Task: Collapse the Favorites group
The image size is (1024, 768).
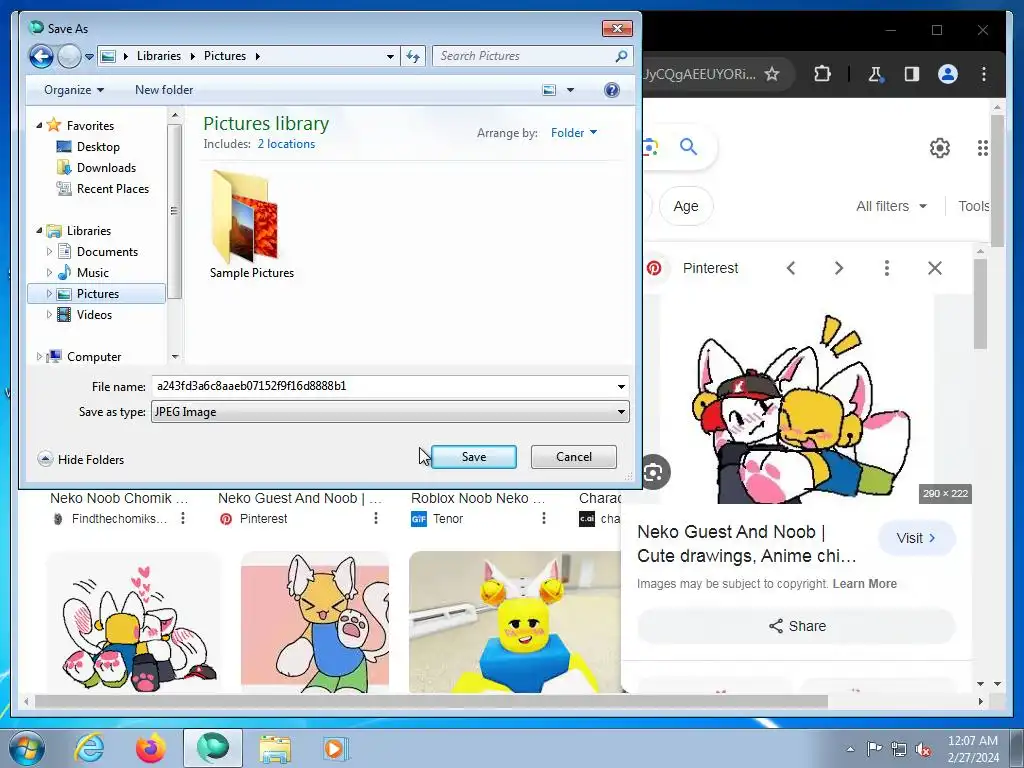Action: 39,125
